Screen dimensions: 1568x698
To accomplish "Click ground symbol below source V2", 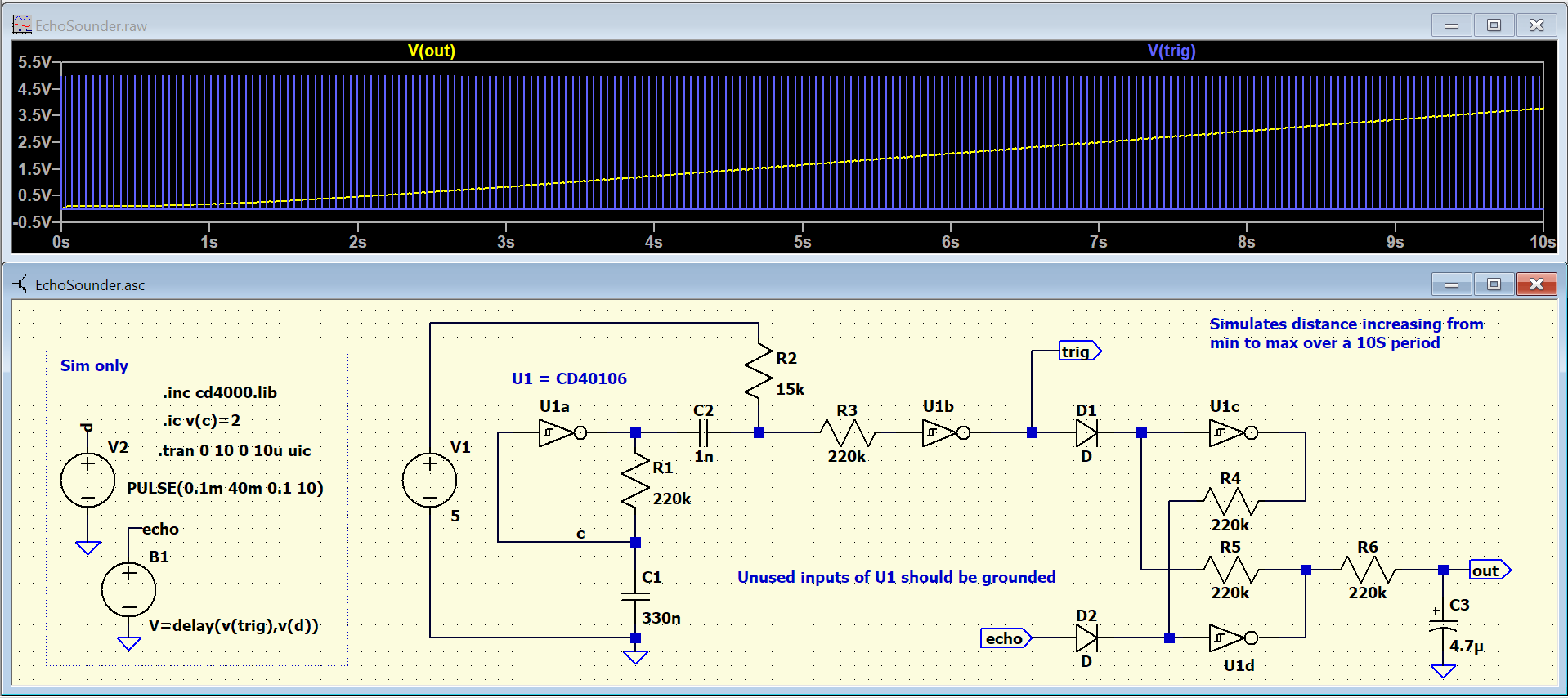I will [x=87, y=548].
